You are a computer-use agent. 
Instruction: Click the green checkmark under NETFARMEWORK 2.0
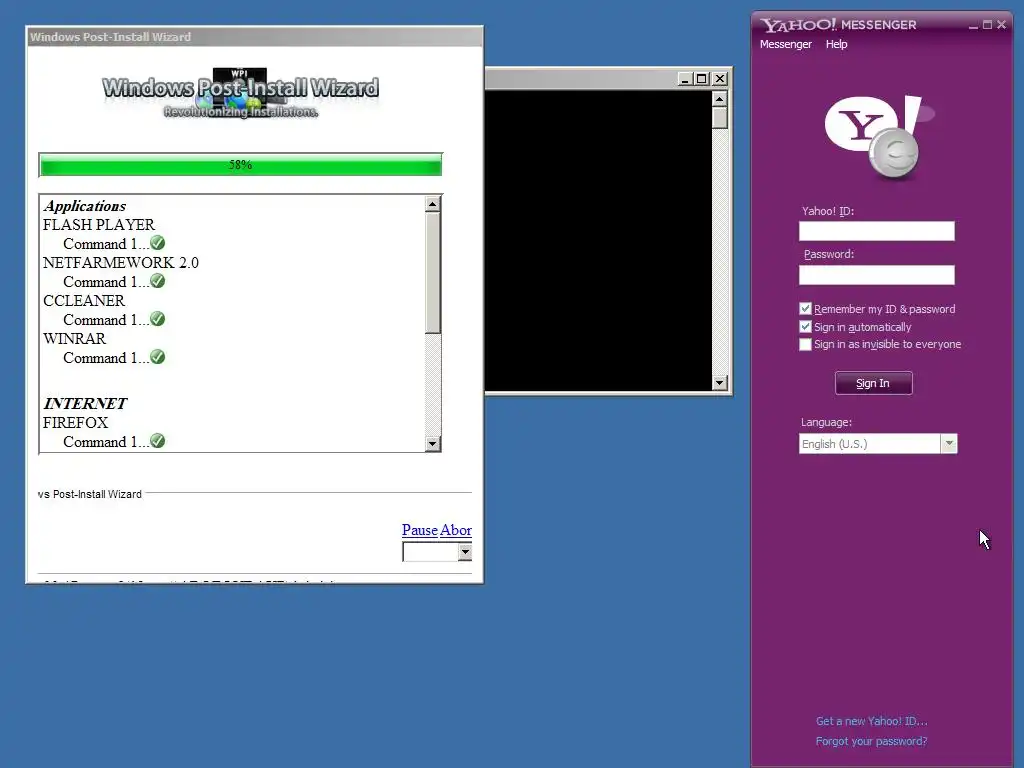pos(157,281)
